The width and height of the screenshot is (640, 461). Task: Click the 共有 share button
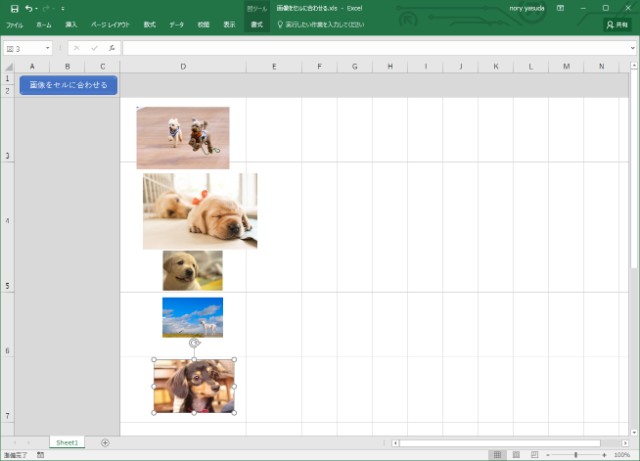[616, 23]
